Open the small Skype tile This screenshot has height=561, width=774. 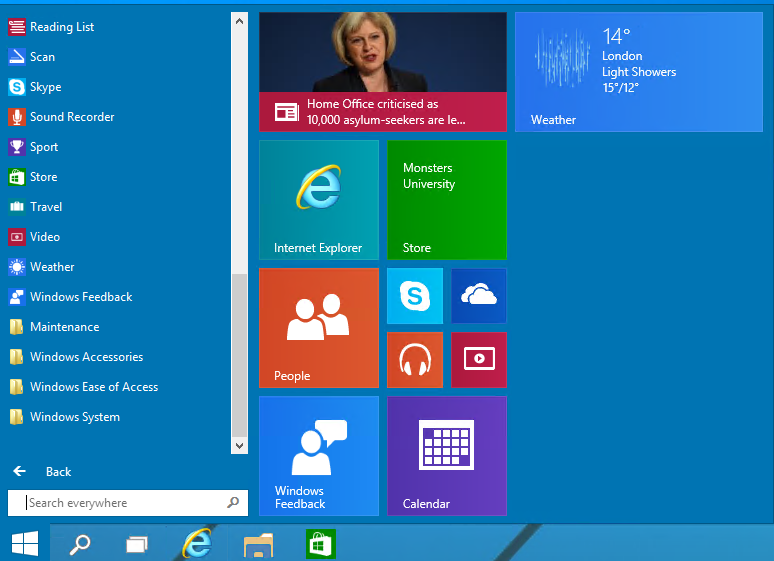coord(415,296)
